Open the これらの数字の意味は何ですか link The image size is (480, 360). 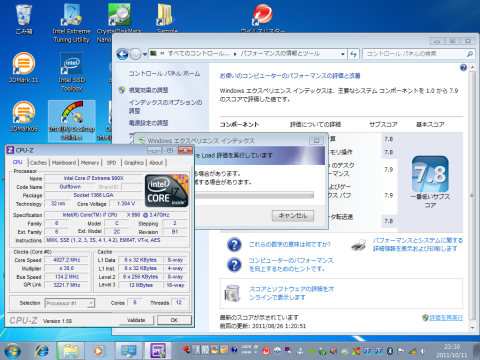click(x=290, y=245)
